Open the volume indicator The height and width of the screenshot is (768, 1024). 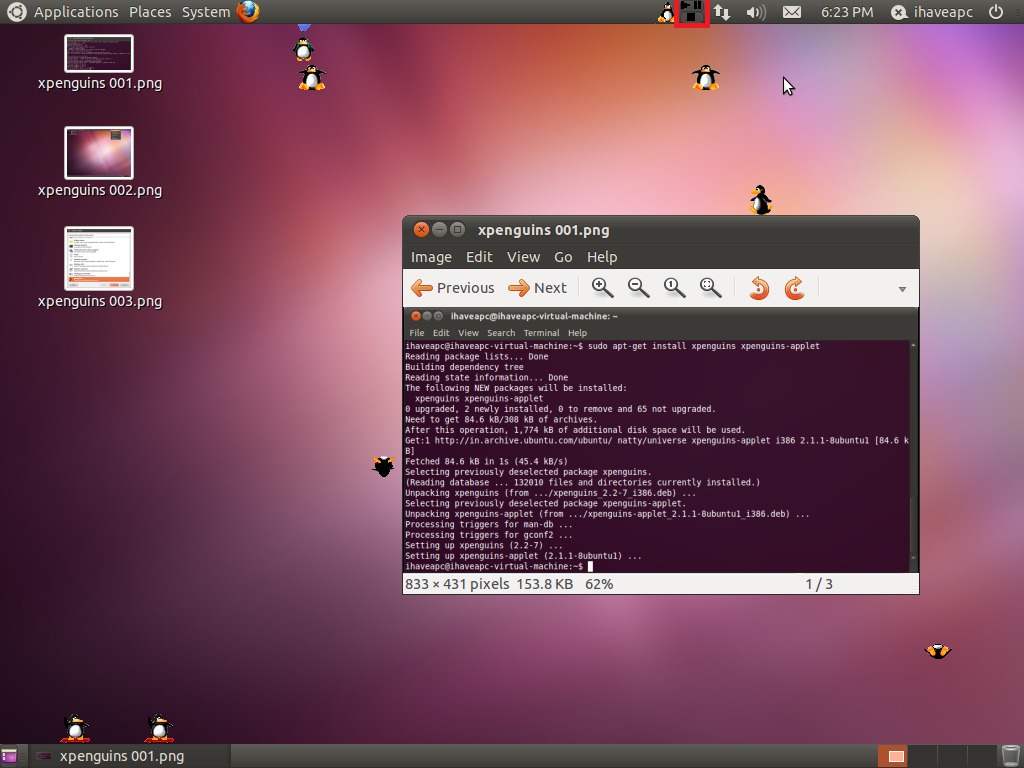756,12
